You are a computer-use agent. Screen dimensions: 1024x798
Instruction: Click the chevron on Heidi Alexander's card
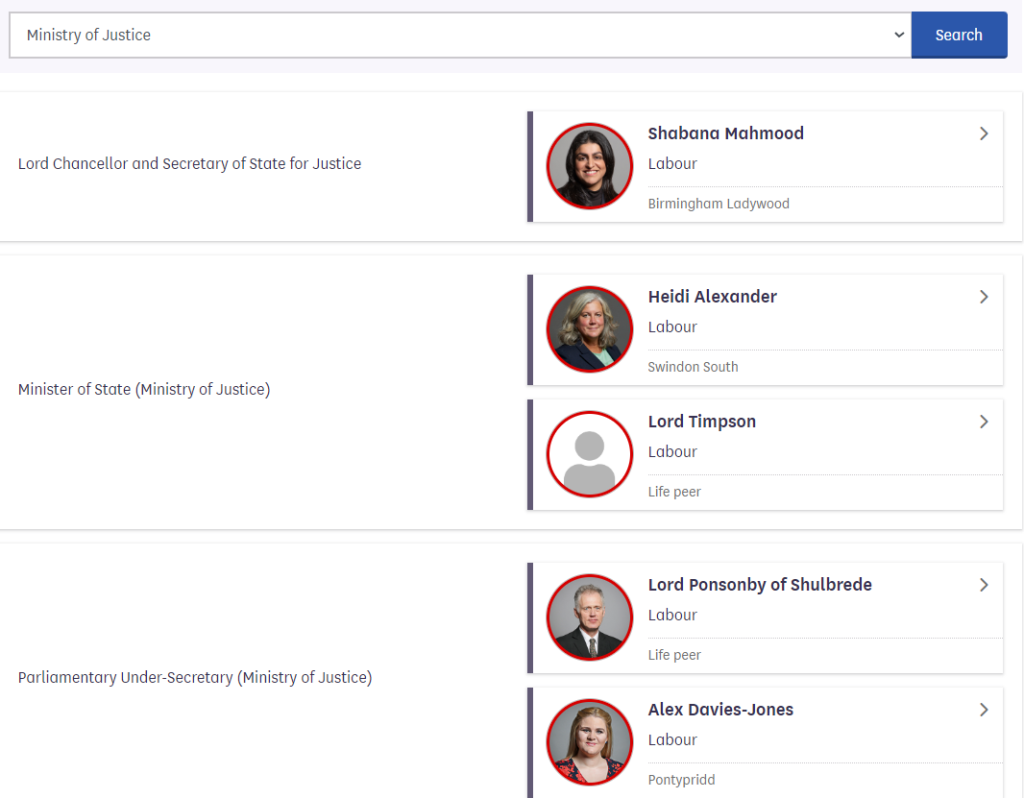984,297
